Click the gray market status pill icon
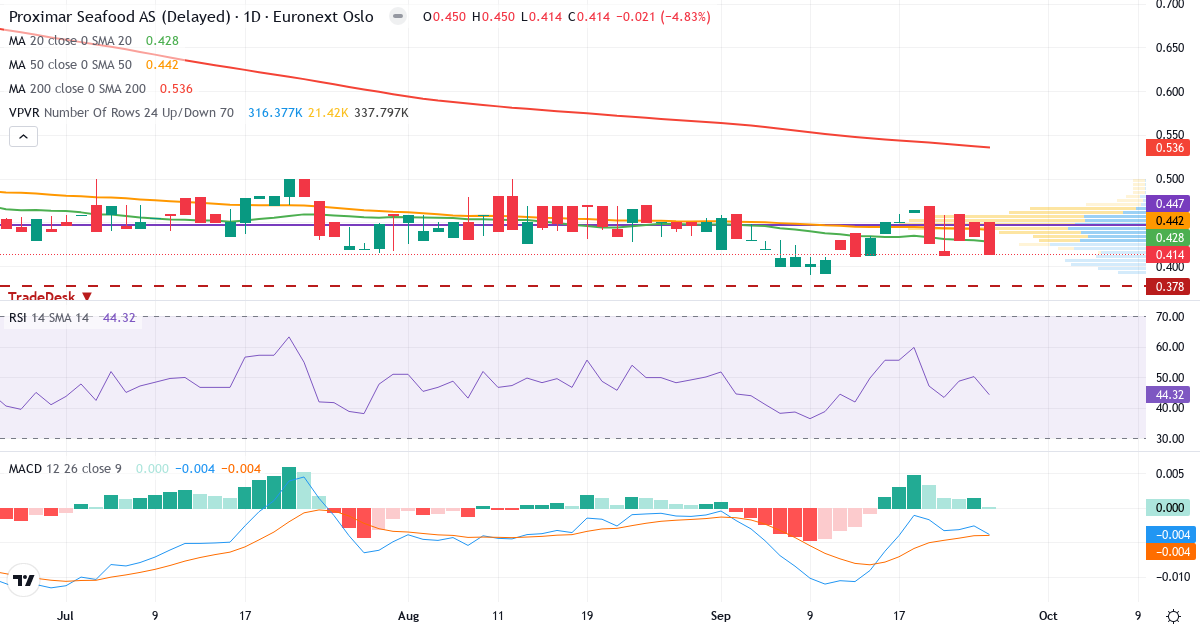 pos(398,17)
